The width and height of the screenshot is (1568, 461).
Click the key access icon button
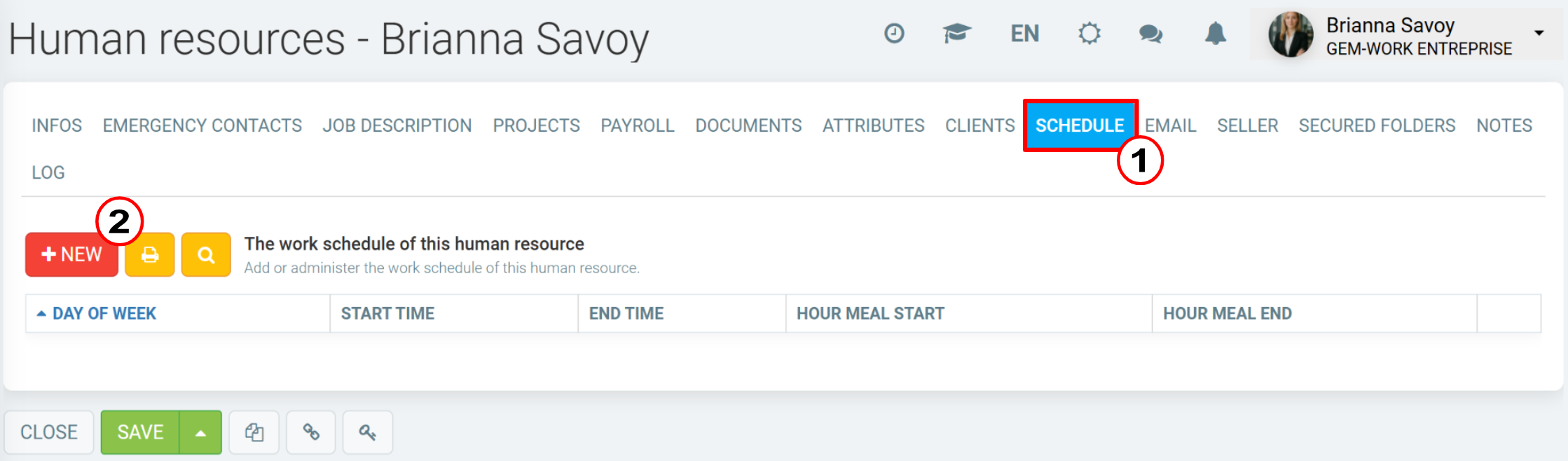pyautogui.click(x=368, y=432)
